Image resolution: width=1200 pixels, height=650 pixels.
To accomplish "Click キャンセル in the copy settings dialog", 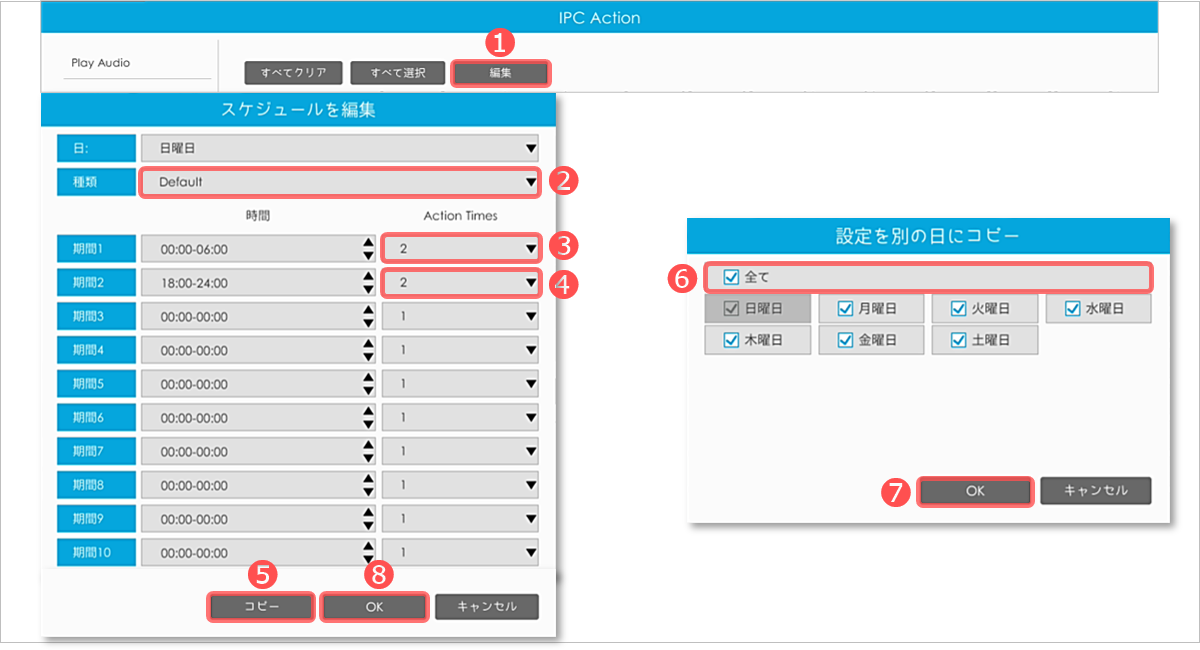I will tap(1095, 491).
